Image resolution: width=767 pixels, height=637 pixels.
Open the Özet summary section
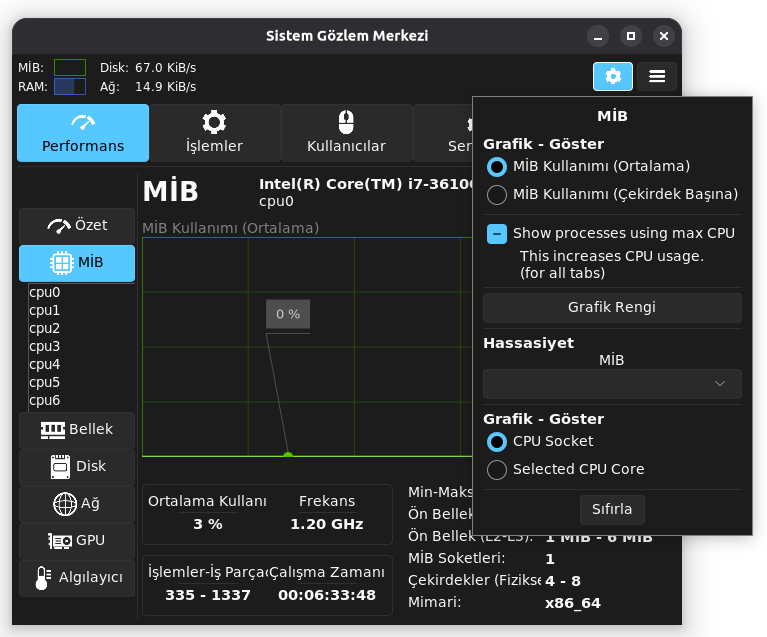pyautogui.click(x=77, y=226)
